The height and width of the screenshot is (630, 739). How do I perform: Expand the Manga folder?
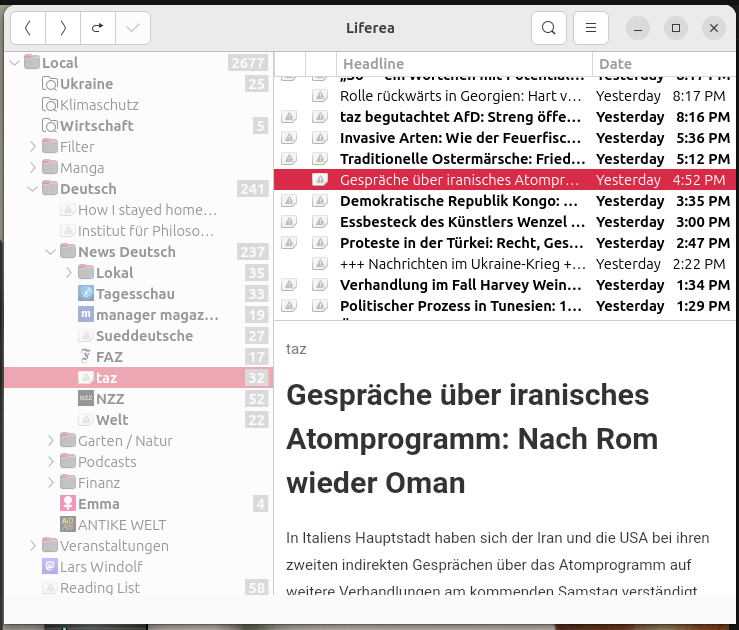pos(33,168)
